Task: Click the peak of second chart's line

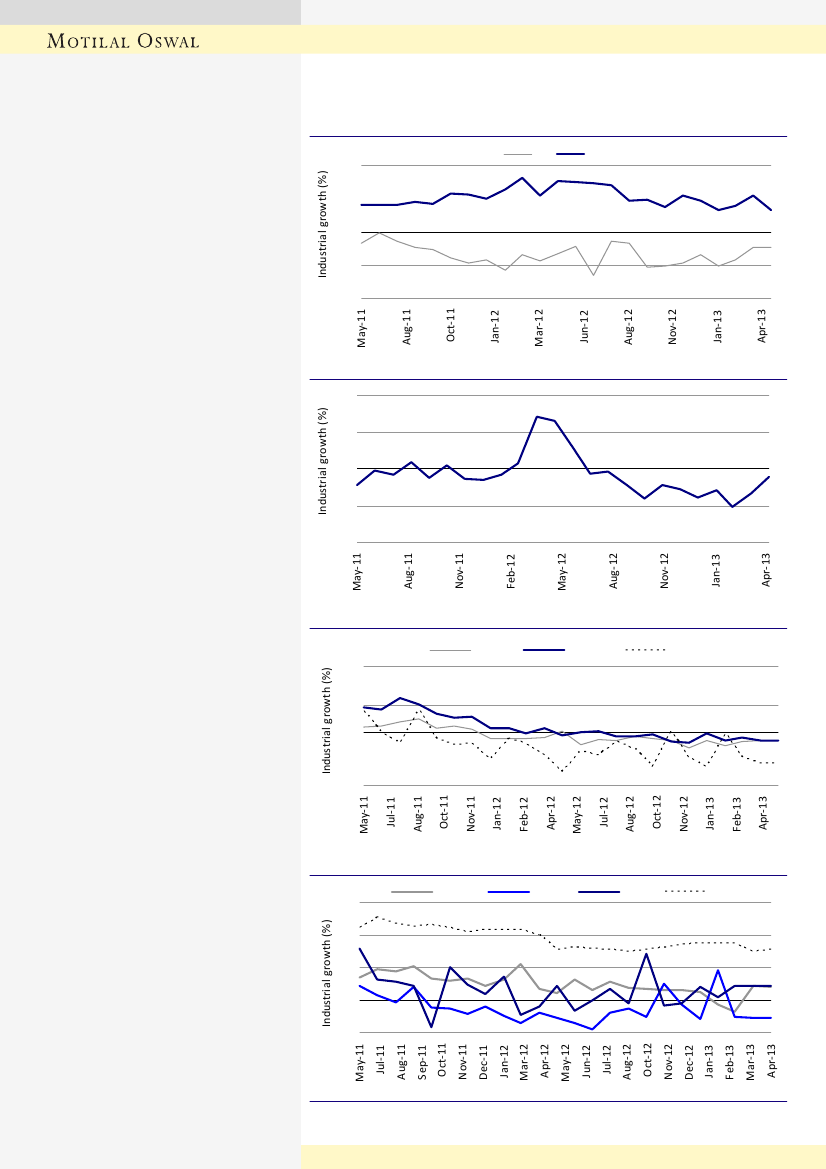Action: click(537, 416)
